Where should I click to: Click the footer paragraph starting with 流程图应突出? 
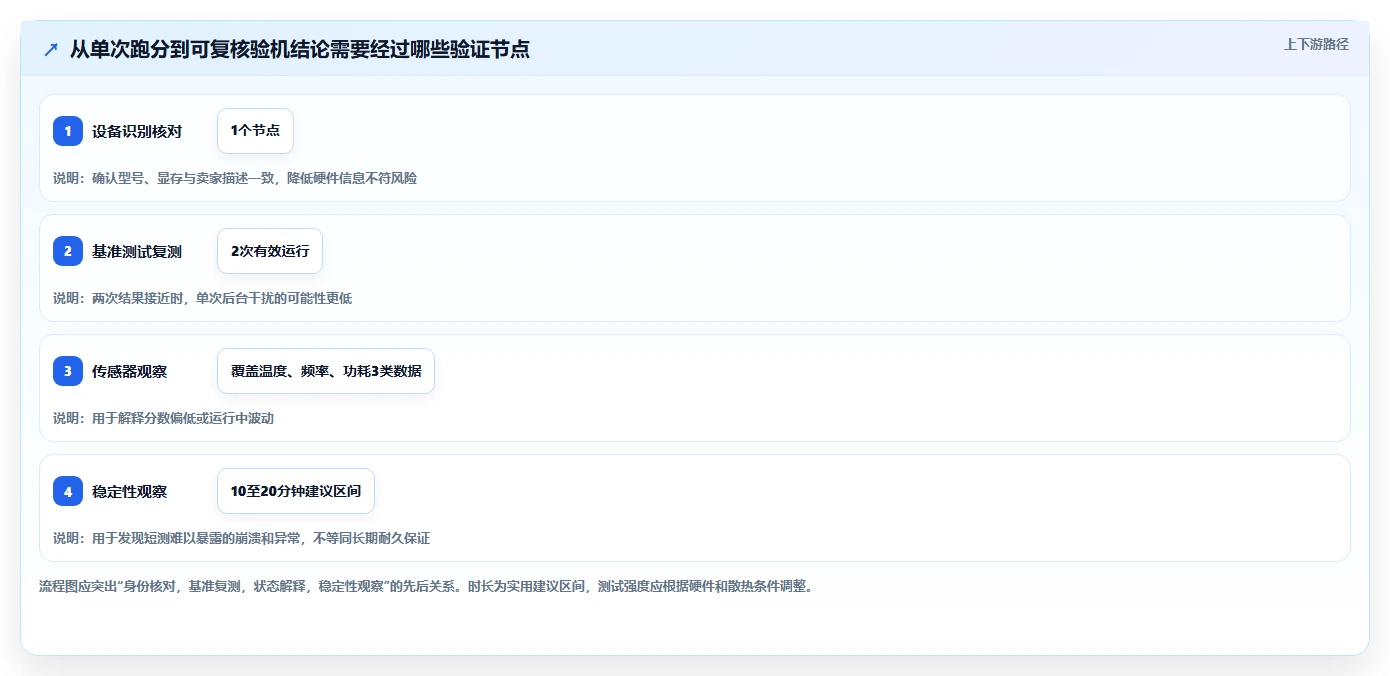tap(426, 586)
